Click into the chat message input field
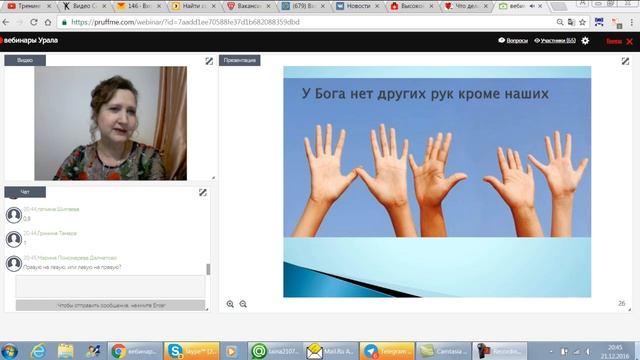The width and height of the screenshot is (640, 360). (x=110, y=287)
